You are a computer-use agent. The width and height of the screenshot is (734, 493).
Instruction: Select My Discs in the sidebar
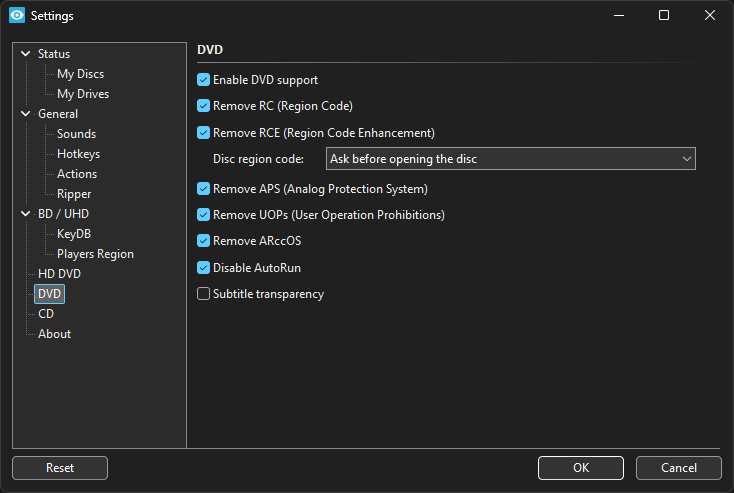[80, 74]
